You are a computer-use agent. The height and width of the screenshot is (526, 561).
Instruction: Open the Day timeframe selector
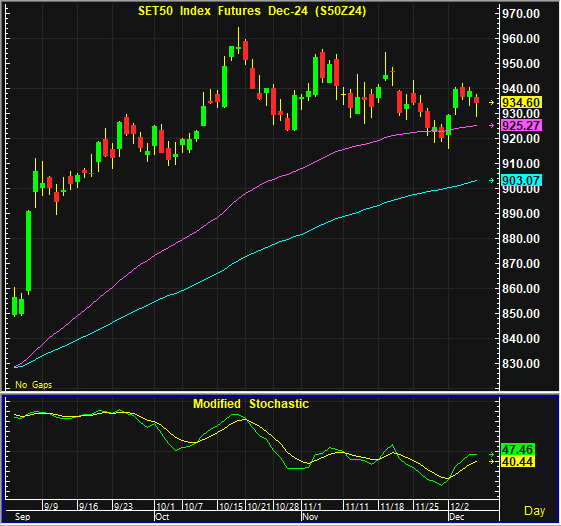[x=534, y=511]
